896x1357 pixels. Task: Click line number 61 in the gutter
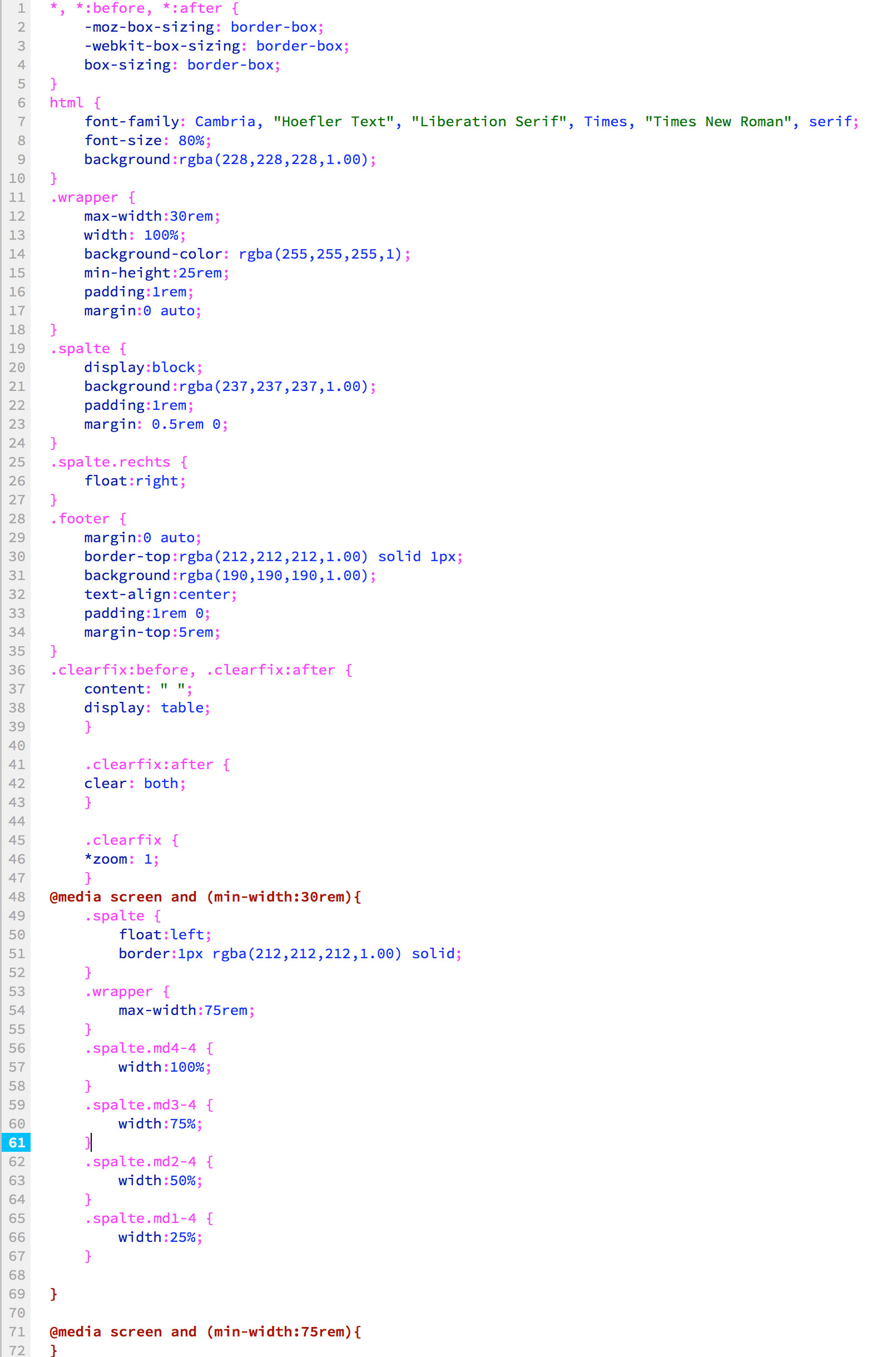click(17, 1142)
